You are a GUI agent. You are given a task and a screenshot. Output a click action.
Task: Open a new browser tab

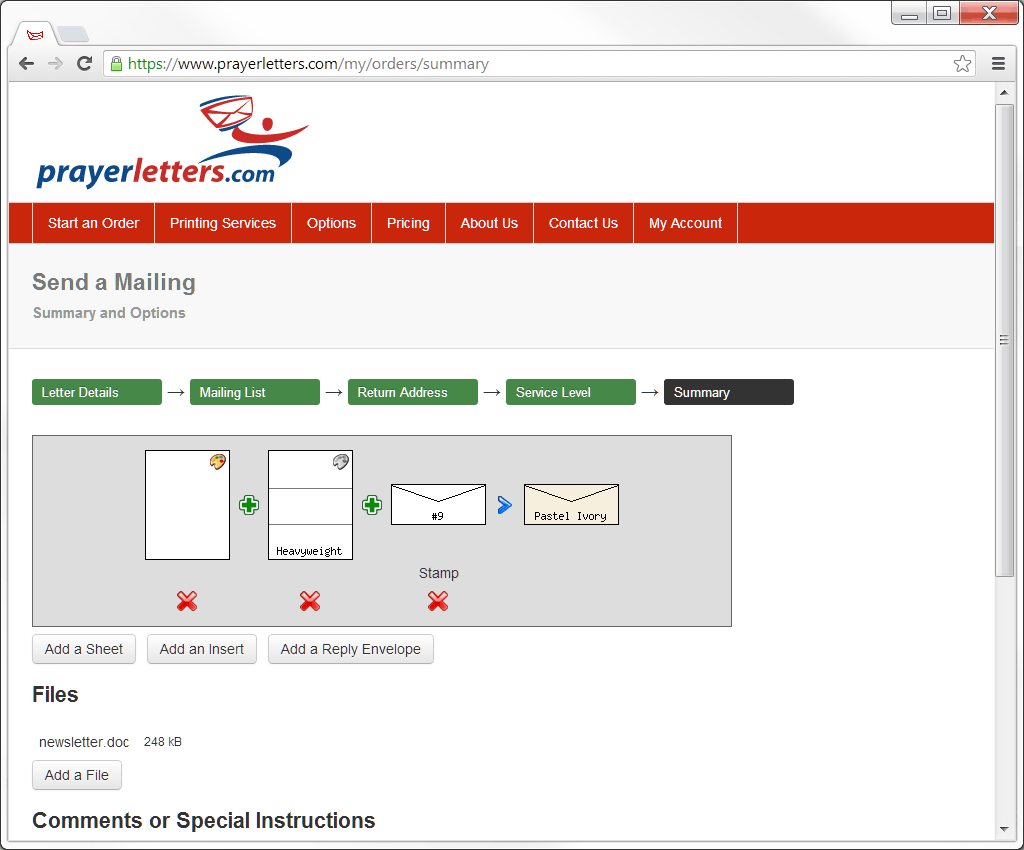coord(72,34)
